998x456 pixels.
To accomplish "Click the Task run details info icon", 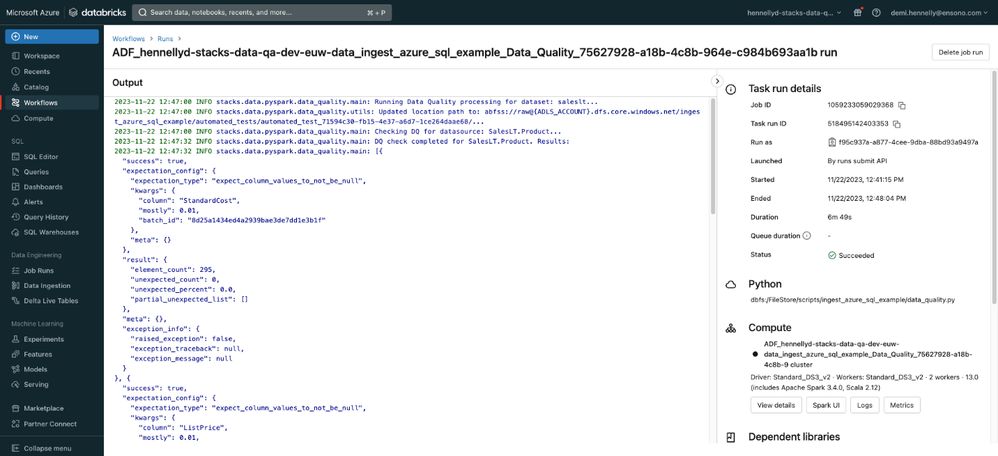I will 731,89.
